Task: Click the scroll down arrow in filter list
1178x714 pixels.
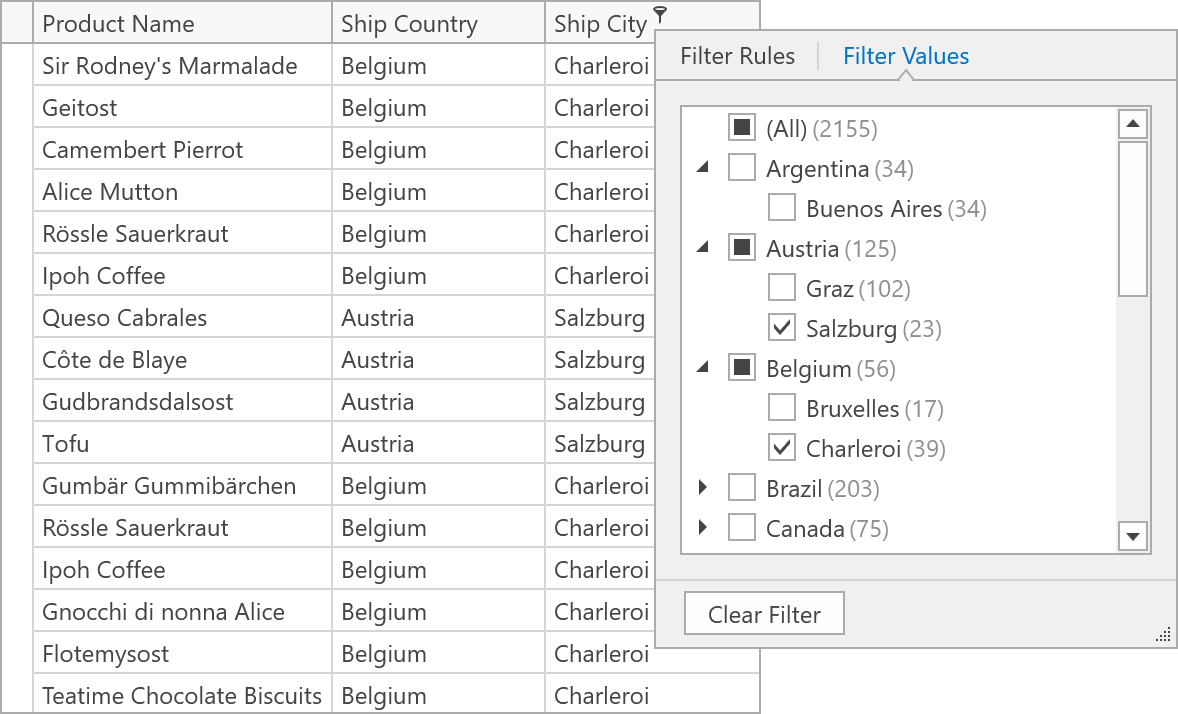Action: [x=1132, y=537]
